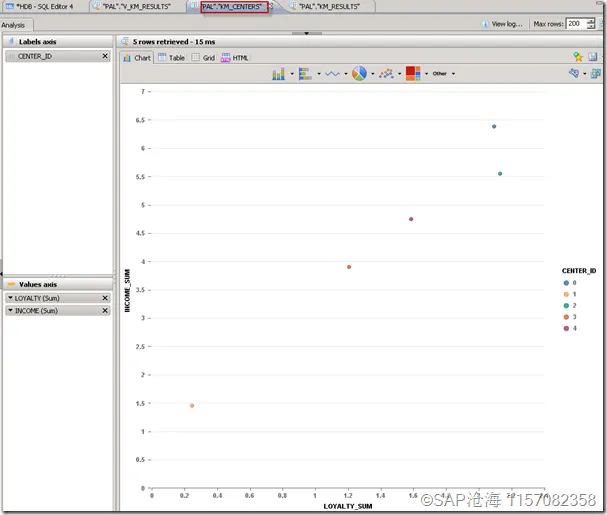Image resolution: width=607 pixels, height=515 pixels.
Task: Click the INCOME_SUM axis title
Action: pyautogui.click(x=127, y=290)
